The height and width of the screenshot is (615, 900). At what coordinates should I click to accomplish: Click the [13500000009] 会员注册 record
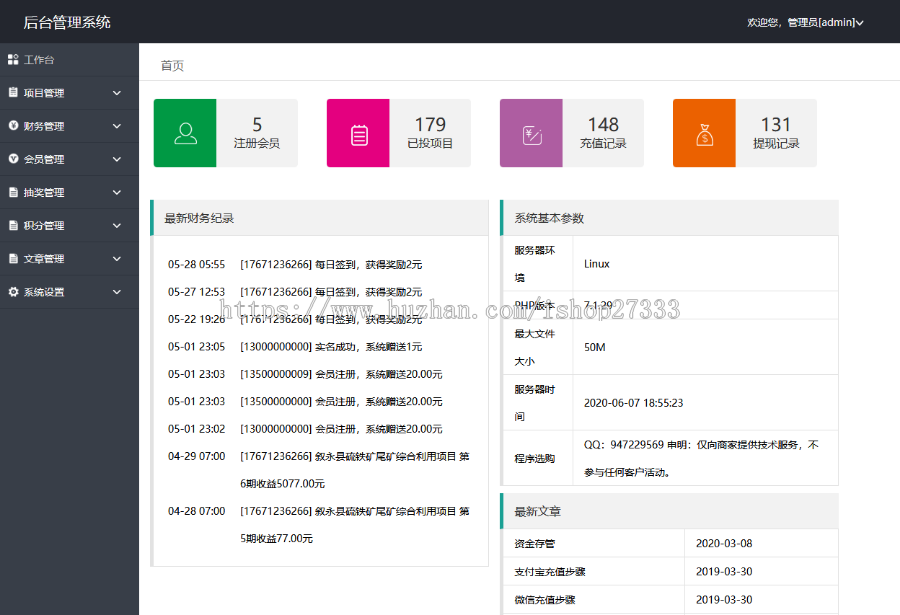(x=305, y=374)
